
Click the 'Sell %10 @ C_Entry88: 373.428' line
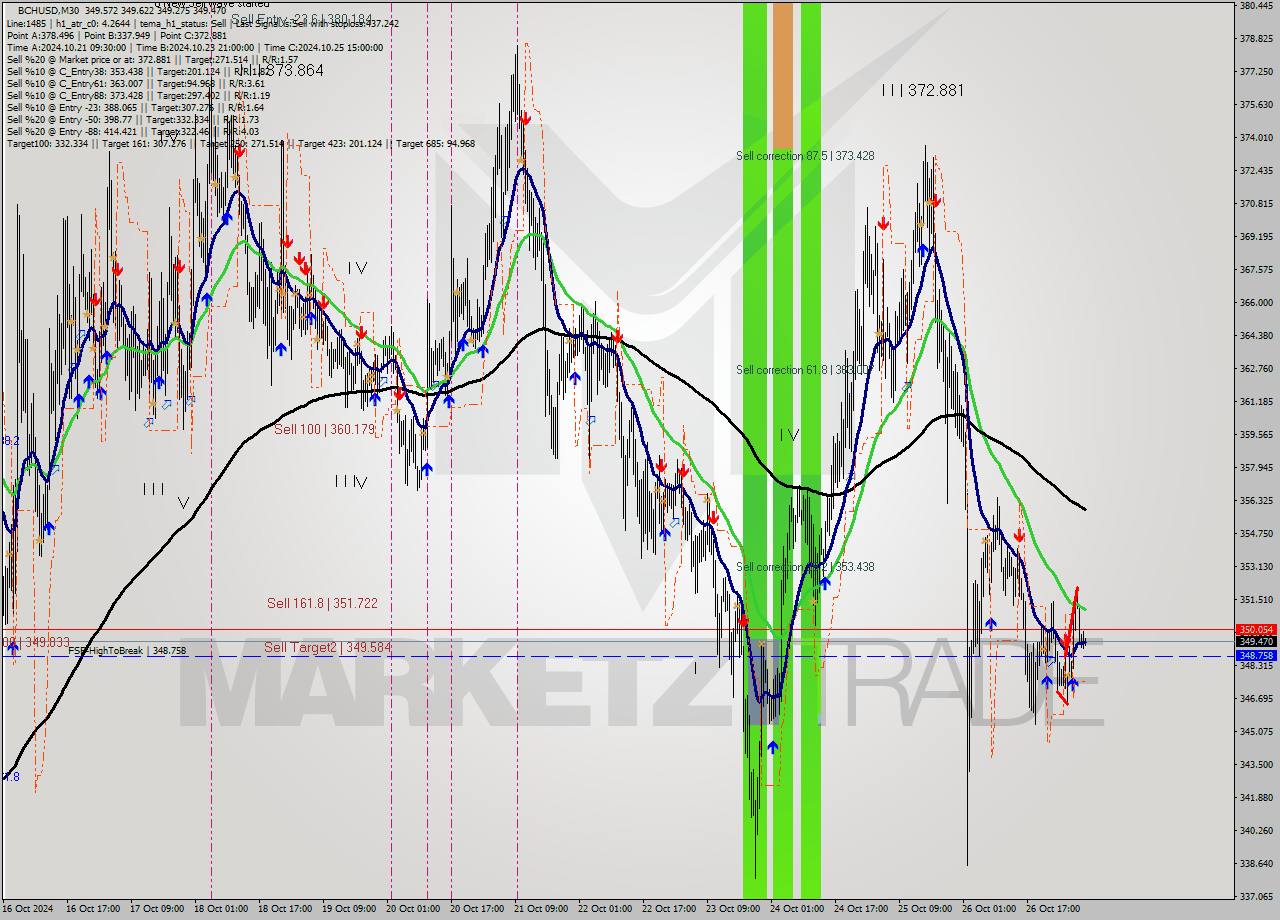pyautogui.click(x=138, y=95)
